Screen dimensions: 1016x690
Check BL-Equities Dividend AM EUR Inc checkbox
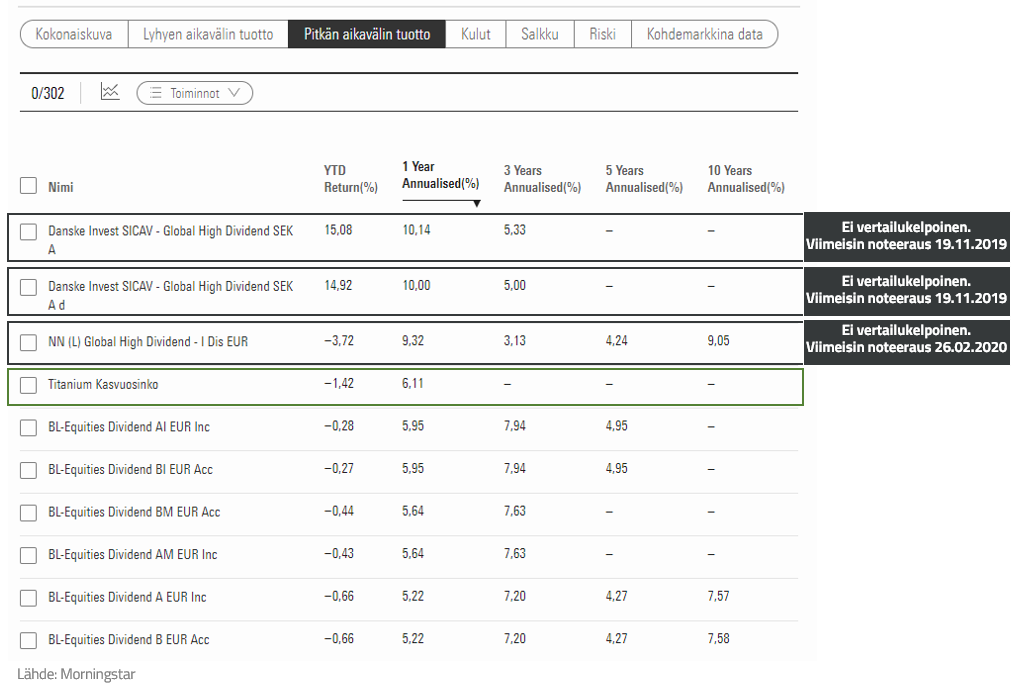point(29,555)
